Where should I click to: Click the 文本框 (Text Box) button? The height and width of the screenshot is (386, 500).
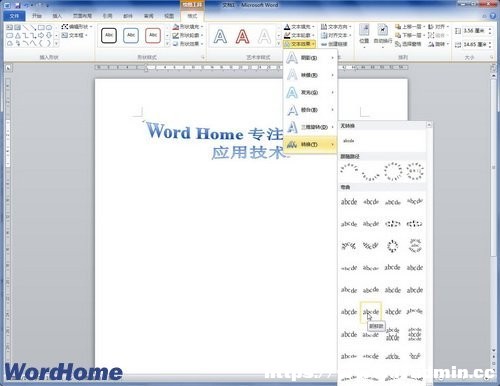[x=75, y=35]
